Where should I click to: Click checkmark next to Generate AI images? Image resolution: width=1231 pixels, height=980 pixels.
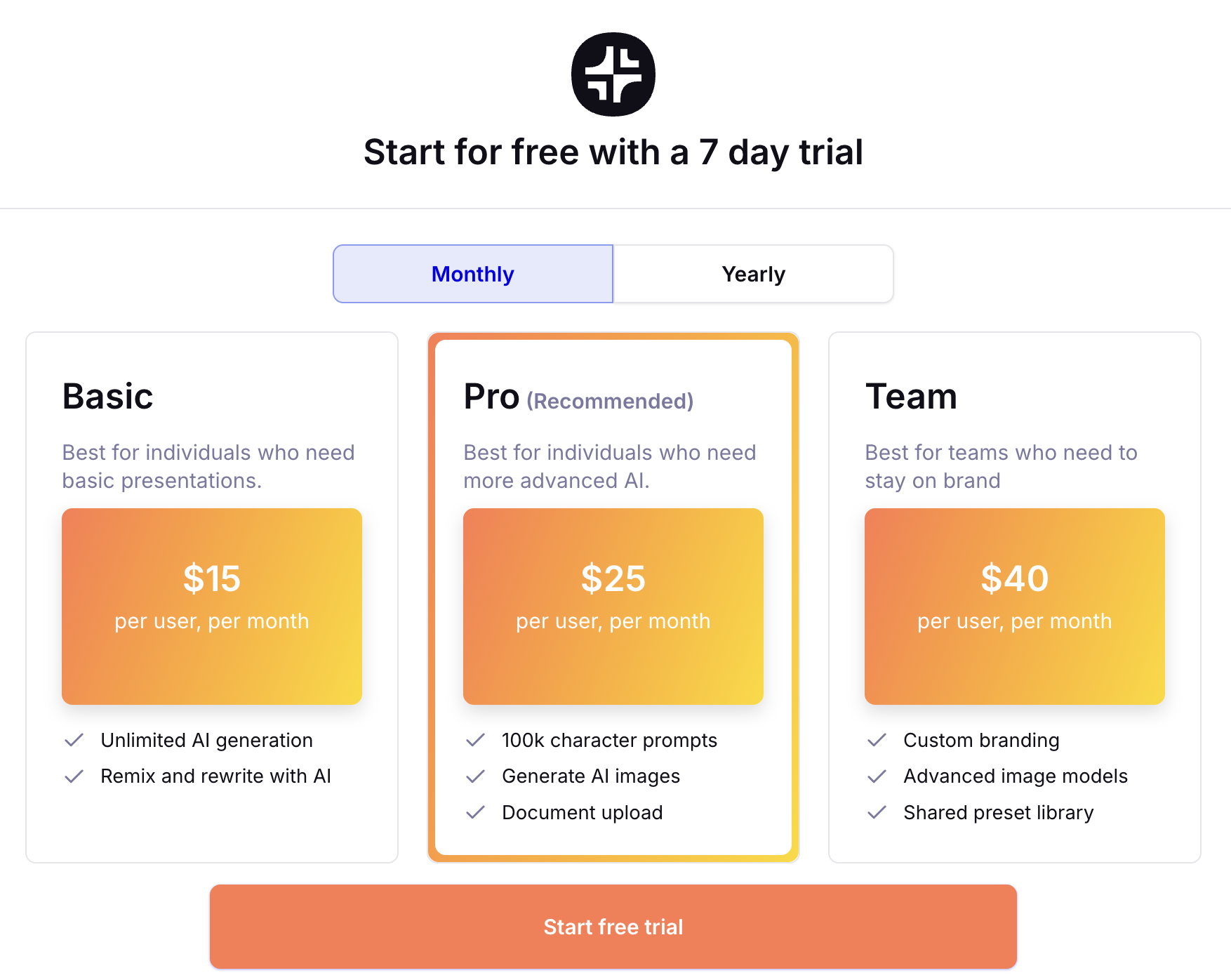click(x=475, y=776)
